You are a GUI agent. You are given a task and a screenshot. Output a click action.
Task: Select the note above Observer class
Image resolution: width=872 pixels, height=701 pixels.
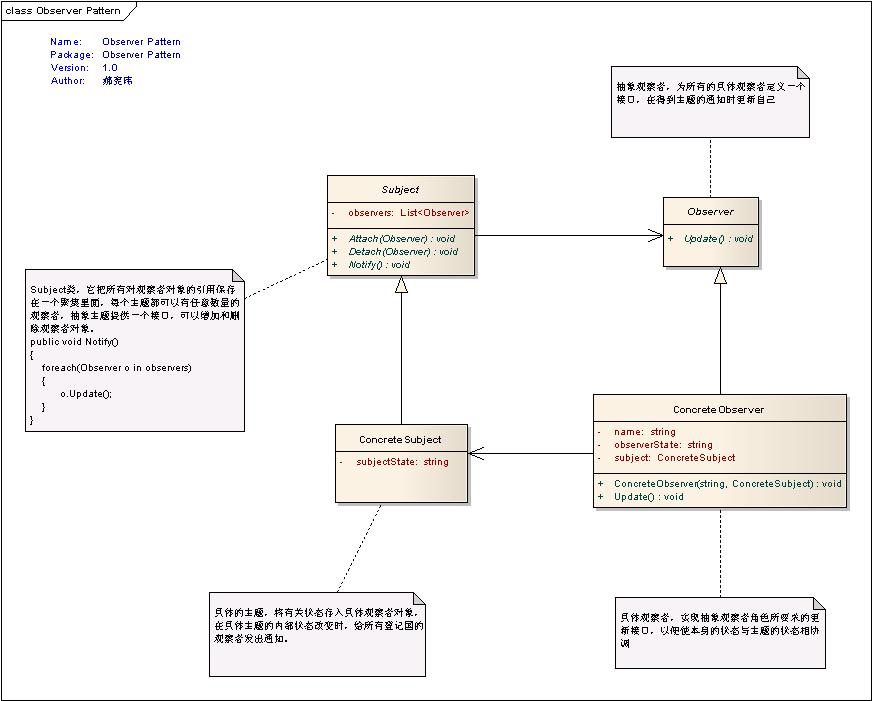[x=709, y=101]
